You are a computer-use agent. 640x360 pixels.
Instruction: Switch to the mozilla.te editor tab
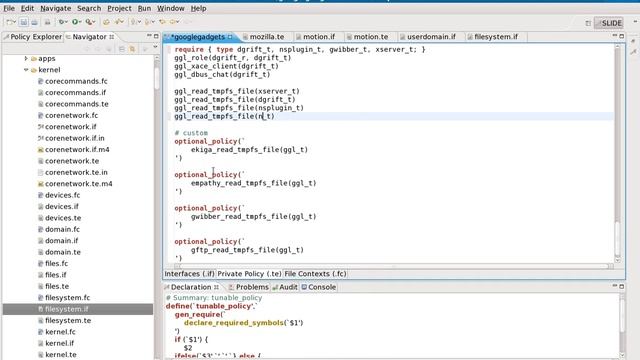click(x=267, y=37)
